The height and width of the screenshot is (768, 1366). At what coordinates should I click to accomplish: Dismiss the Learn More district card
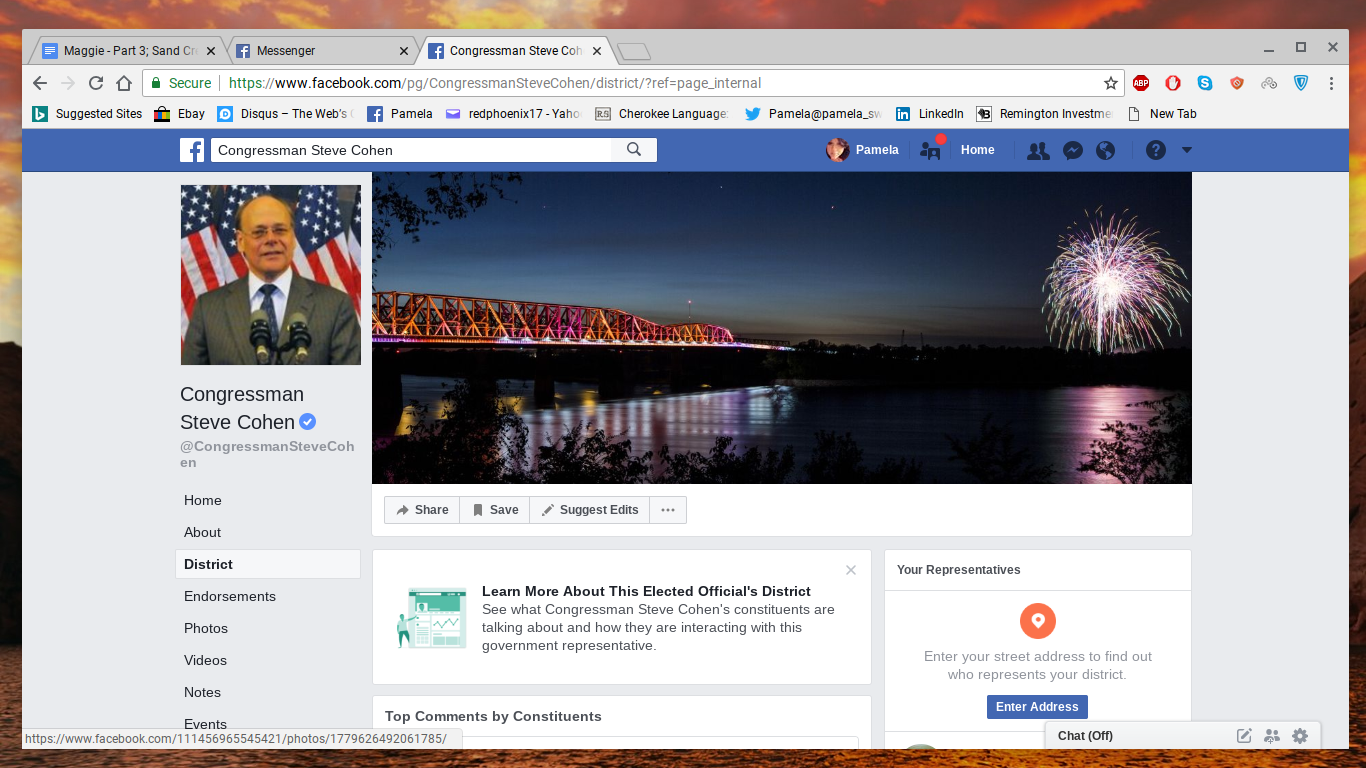coord(851,570)
